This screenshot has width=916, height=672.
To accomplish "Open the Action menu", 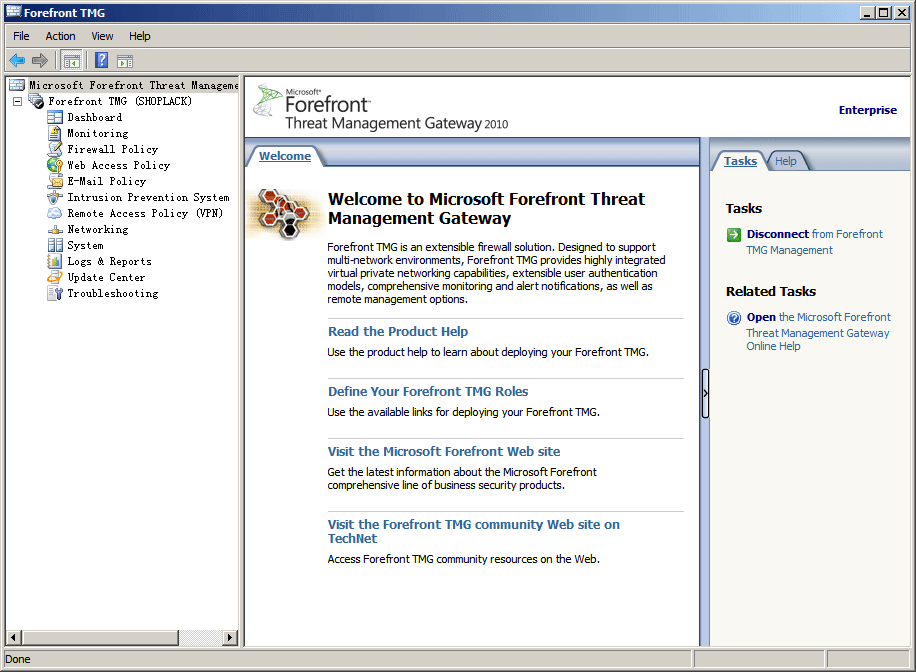I will (60, 36).
